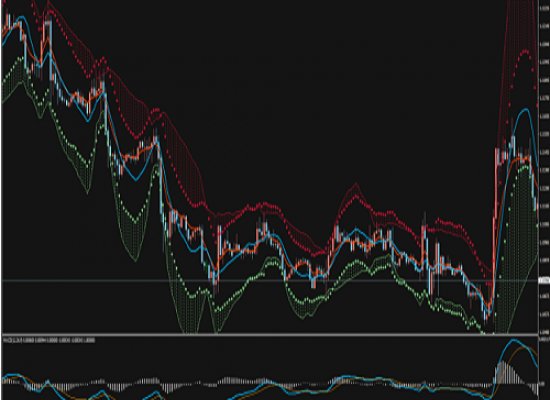Click the separator bar above MACD subwindow
Image resolution: width=550 pixels, height=400 pixels.
(269, 335)
